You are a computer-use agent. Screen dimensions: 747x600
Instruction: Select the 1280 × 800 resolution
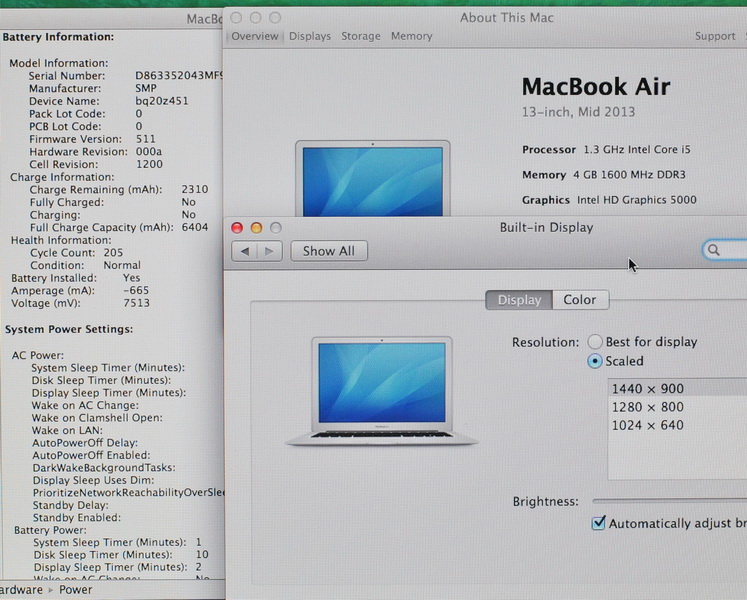point(677,407)
